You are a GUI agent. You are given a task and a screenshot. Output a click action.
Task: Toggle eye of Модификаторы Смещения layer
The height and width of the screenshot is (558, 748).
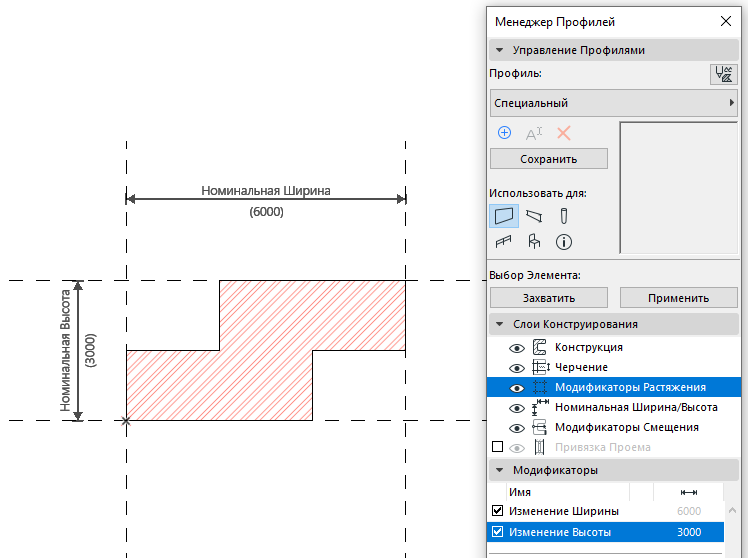(517, 428)
